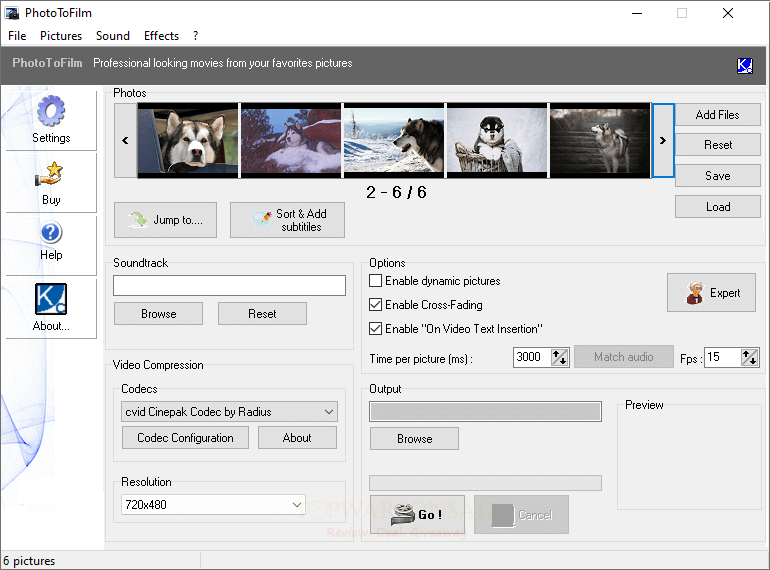Adjust the Fps spinner arrows
Screen dimensions: 770x570
[749, 357]
